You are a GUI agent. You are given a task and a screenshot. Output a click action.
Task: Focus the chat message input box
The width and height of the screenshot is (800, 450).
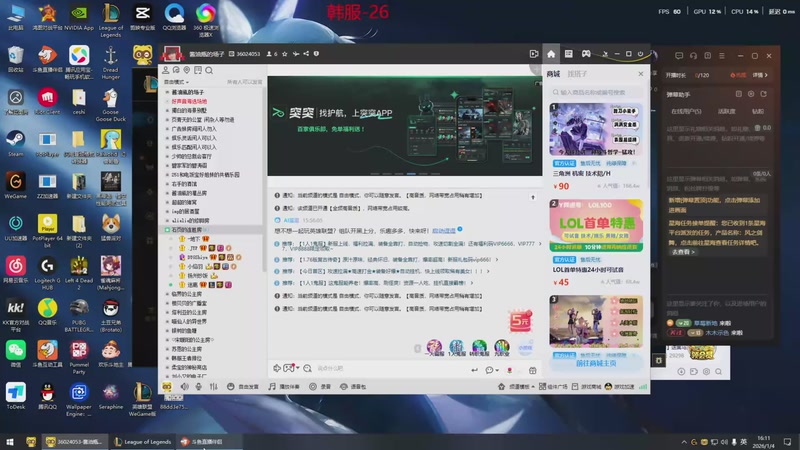tap(390, 368)
